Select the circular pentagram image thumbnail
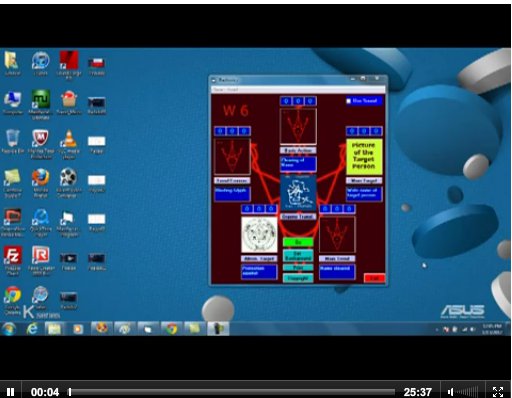The image size is (512, 398). [x=259, y=235]
